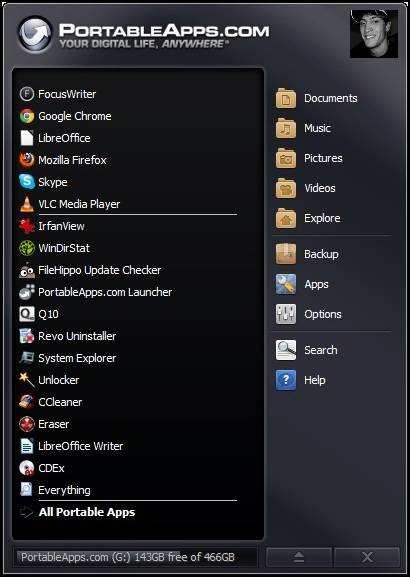Open Q10 via its icon
This screenshot has height=577, width=410.
pos(27,314)
